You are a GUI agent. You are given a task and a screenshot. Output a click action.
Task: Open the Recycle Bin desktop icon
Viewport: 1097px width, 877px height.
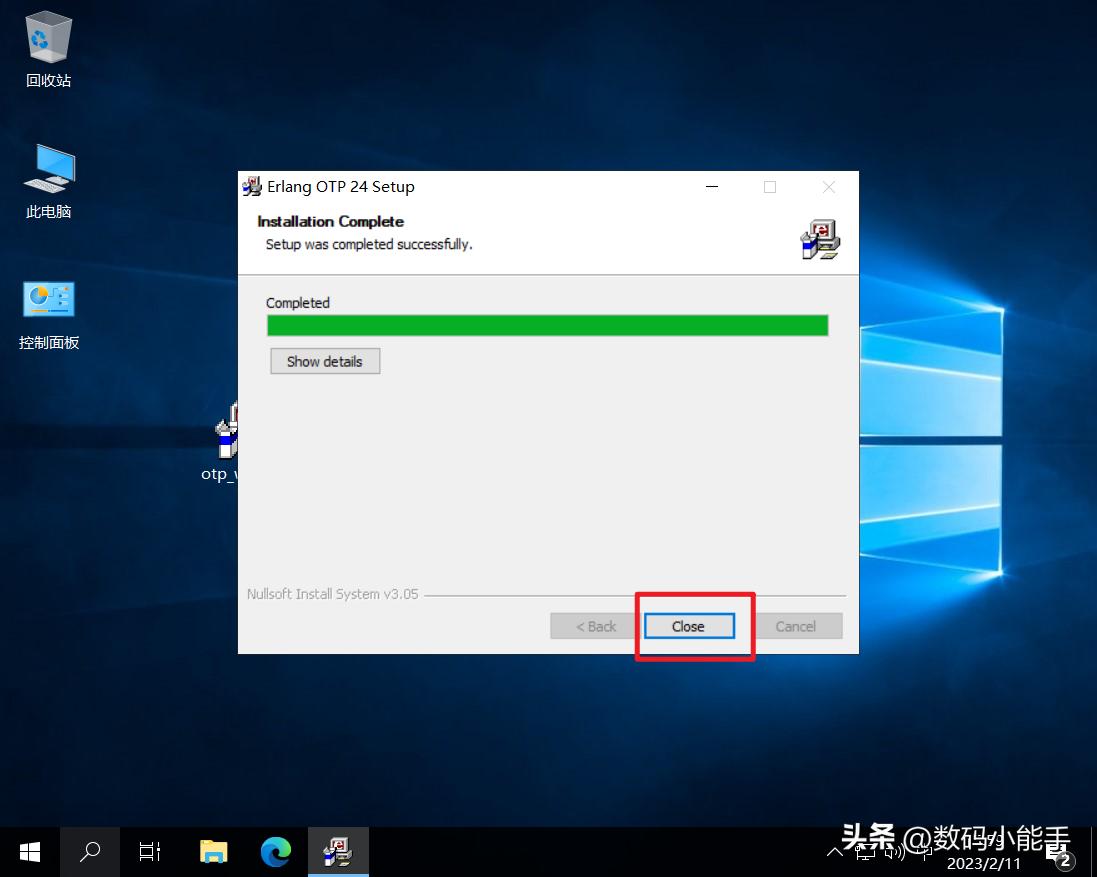pyautogui.click(x=48, y=50)
